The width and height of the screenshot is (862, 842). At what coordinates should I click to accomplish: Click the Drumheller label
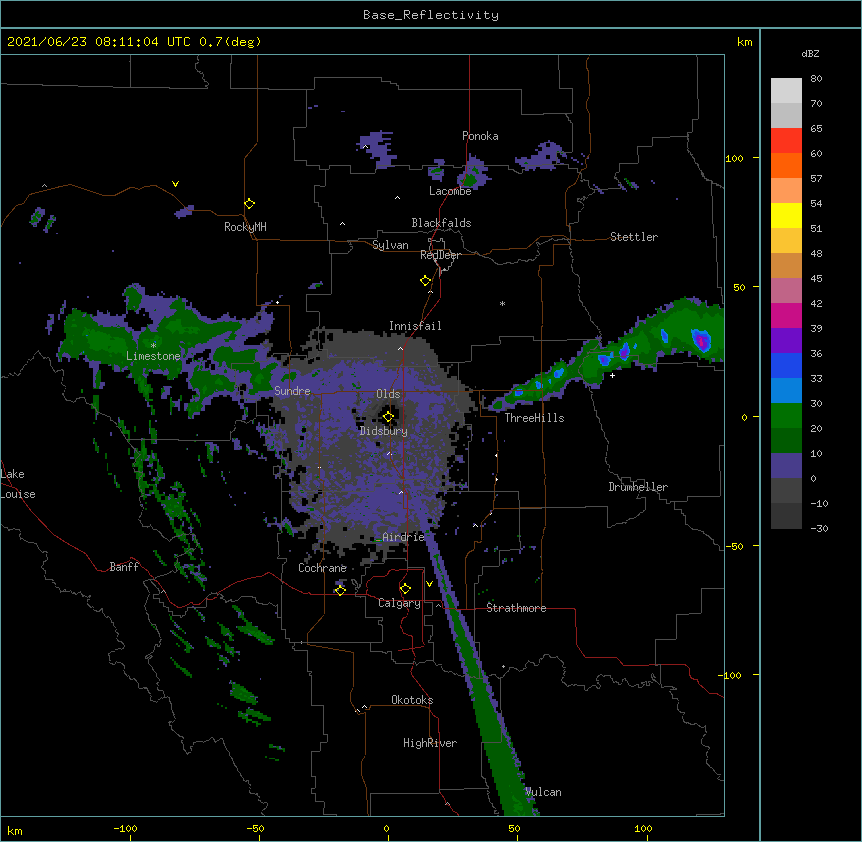[x=638, y=487]
